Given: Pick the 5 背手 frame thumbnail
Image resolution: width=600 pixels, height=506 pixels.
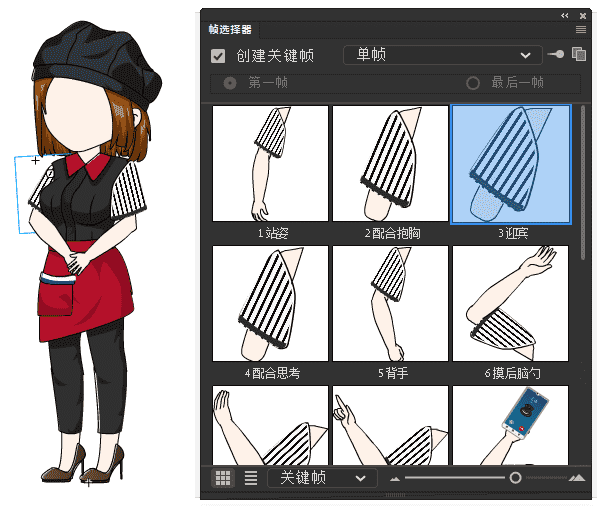Looking at the screenshot, I should pos(391,304).
